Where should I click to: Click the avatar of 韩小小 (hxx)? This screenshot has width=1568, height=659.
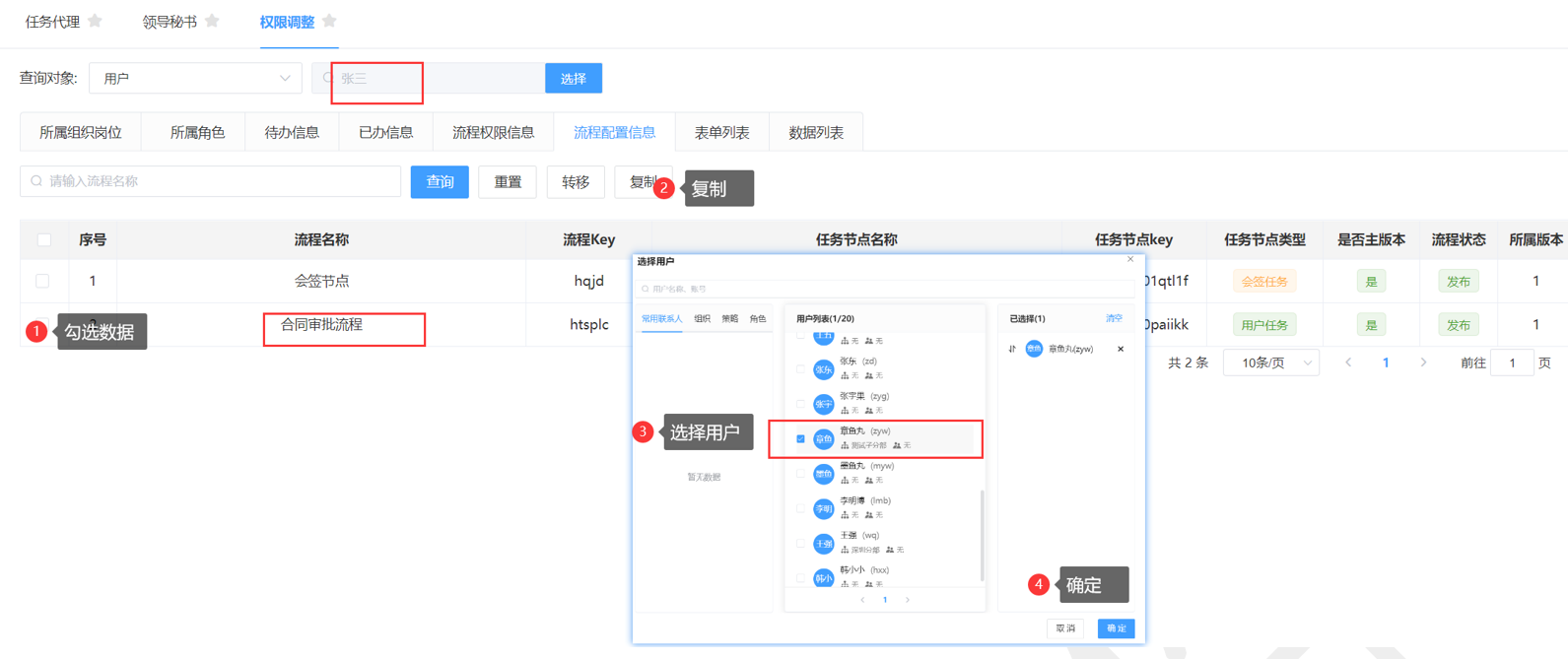pyautogui.click(x=823, y=578)
